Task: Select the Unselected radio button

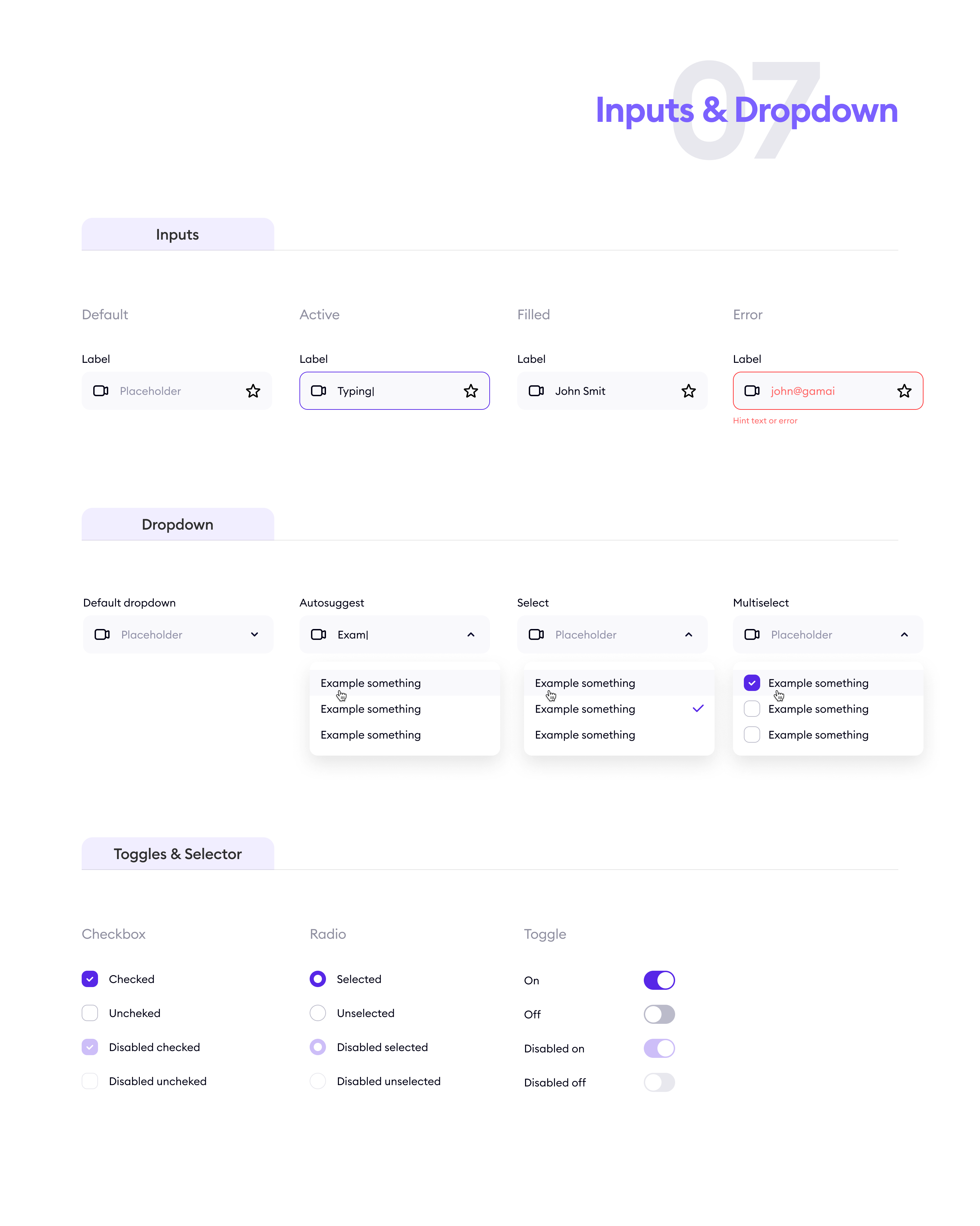Action: coord(318,1013)
